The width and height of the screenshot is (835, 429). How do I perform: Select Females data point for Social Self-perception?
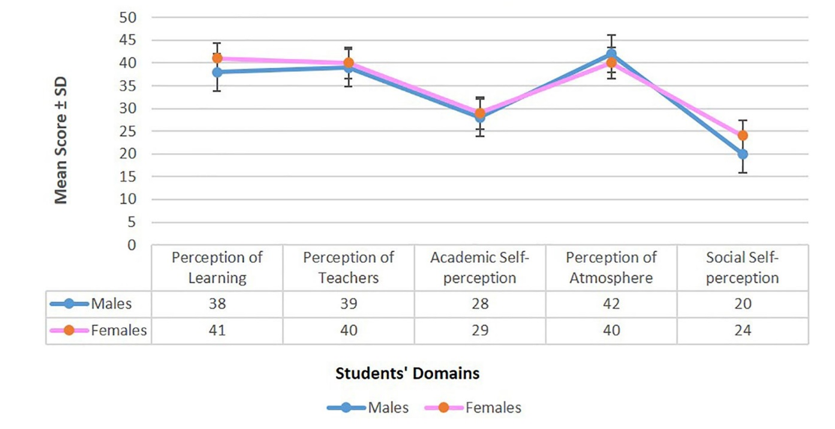tap(742, 136)
